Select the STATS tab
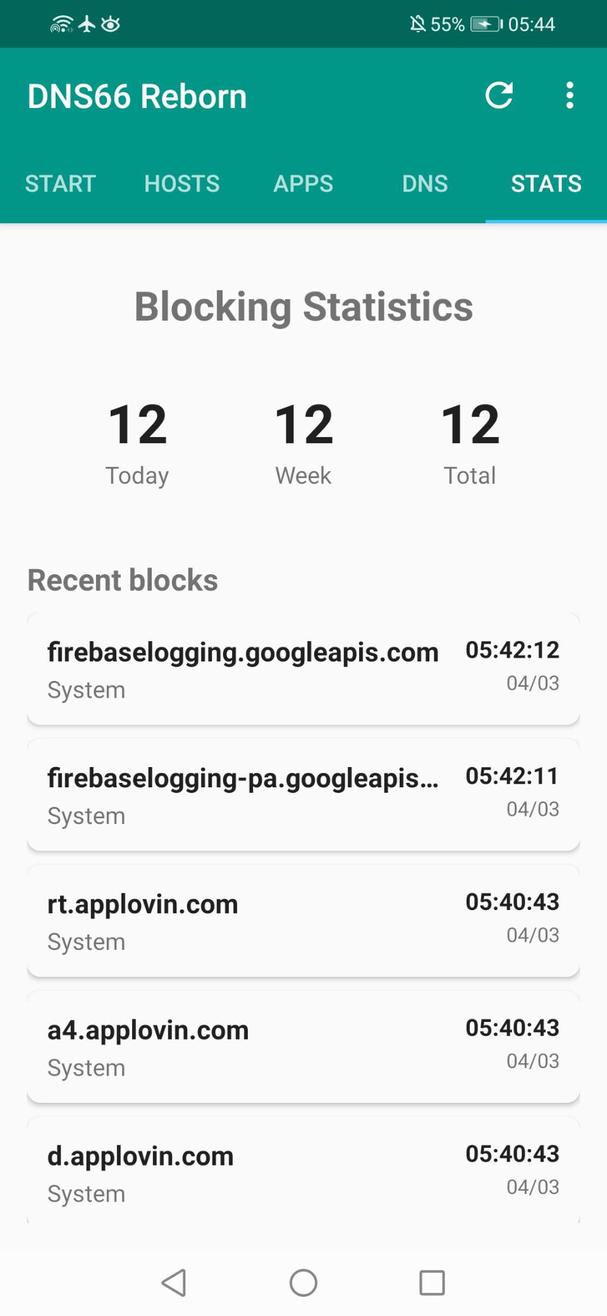 (546, 184)
